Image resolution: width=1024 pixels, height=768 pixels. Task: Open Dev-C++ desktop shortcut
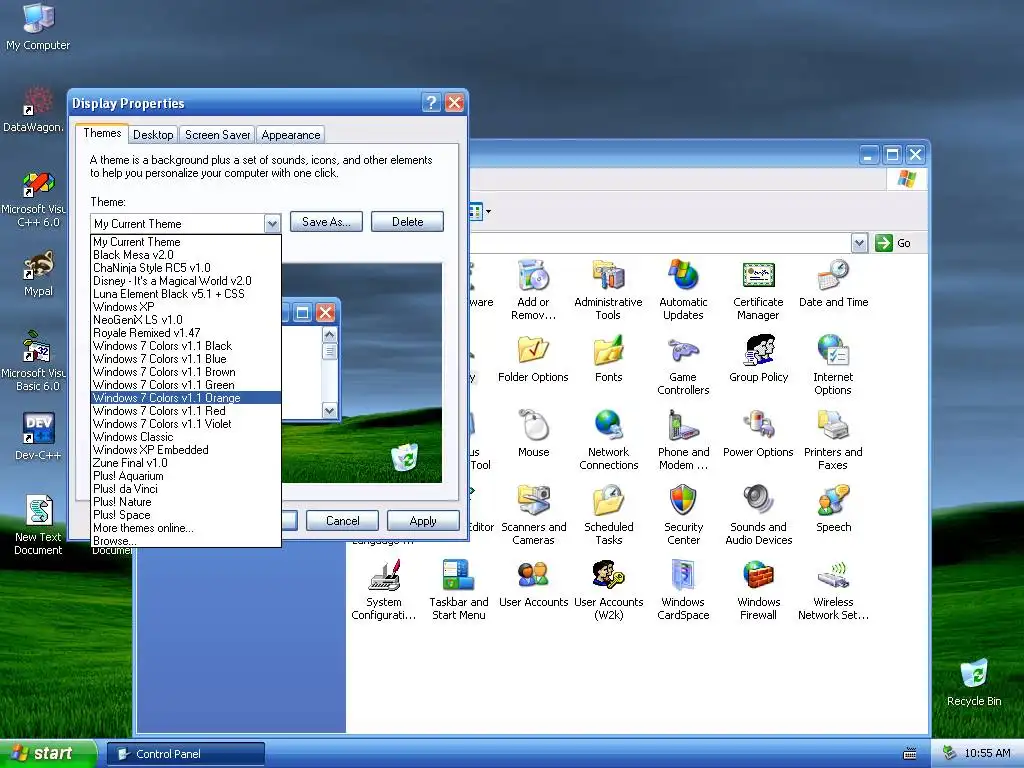(38, 437)
